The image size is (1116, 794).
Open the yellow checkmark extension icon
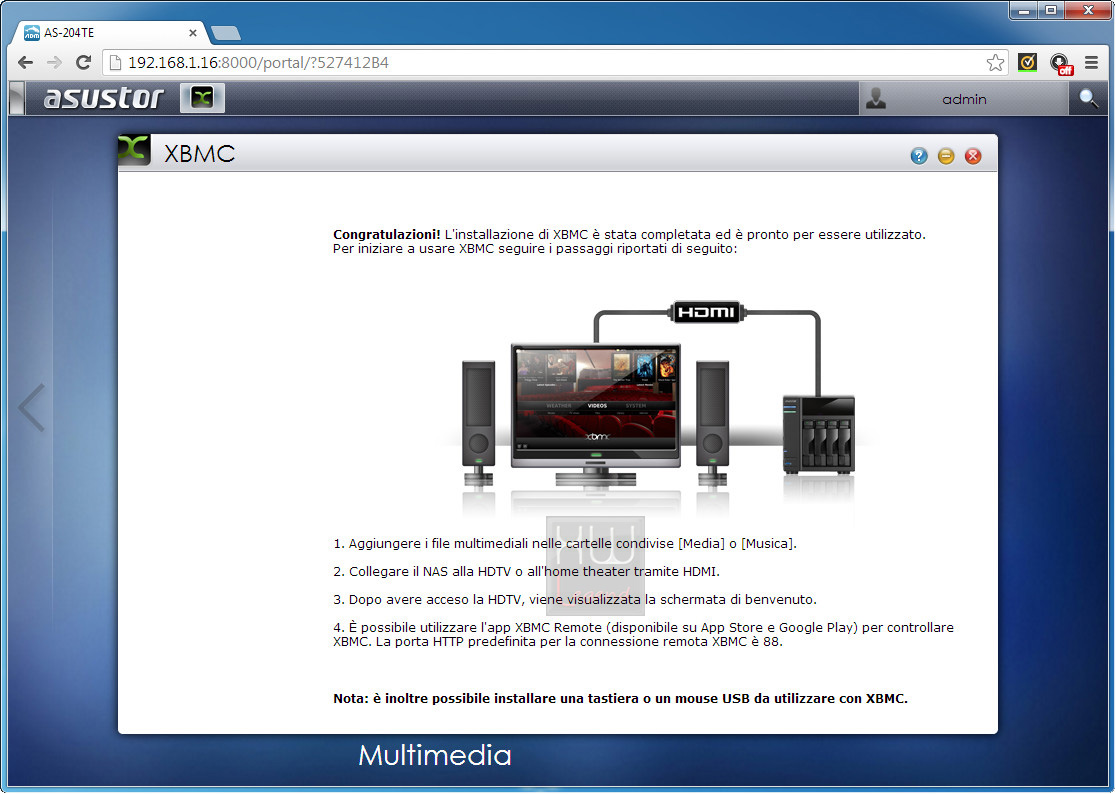tap(1027, 63)
